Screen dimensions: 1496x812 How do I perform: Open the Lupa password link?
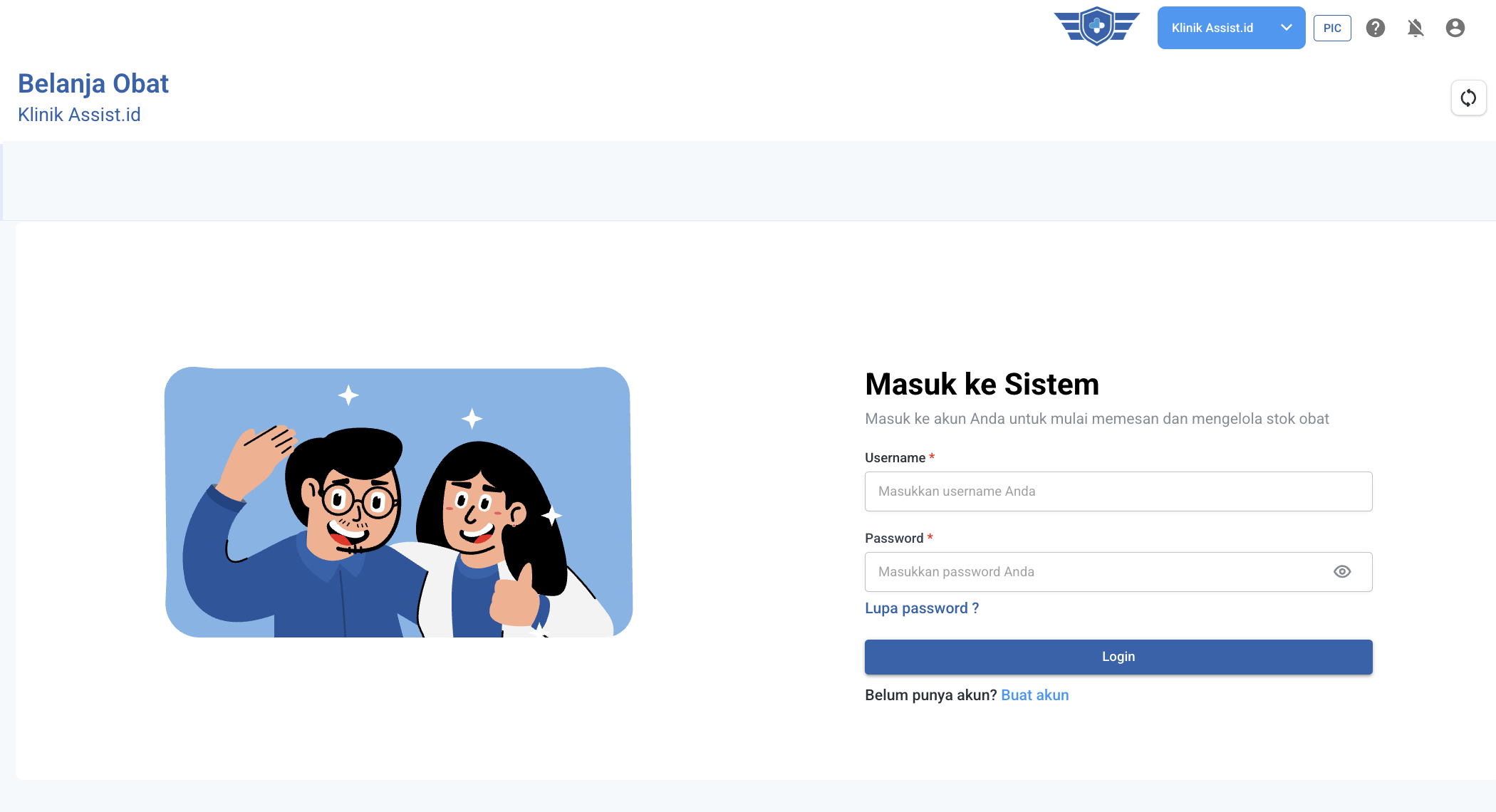click(x=922, y=608)
